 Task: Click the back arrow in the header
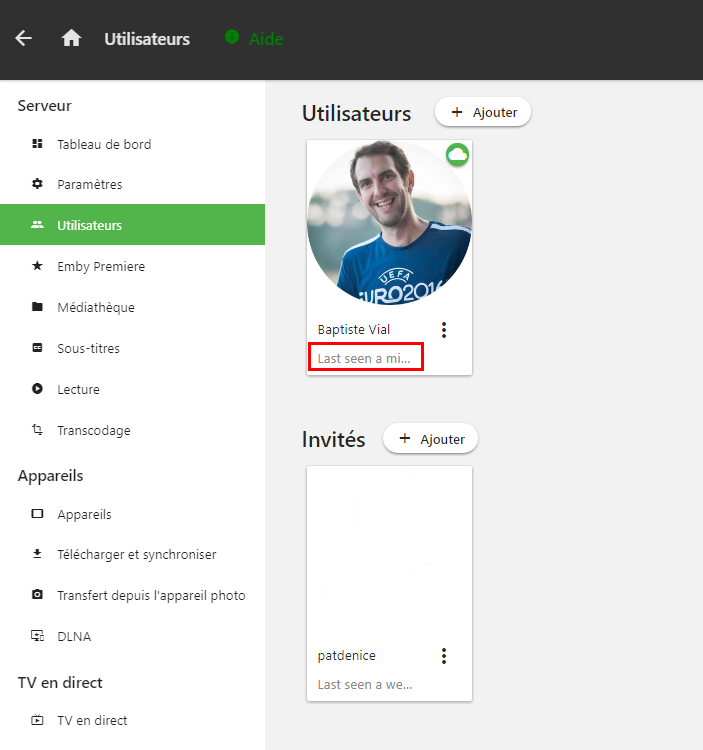(x=23, y=38)
